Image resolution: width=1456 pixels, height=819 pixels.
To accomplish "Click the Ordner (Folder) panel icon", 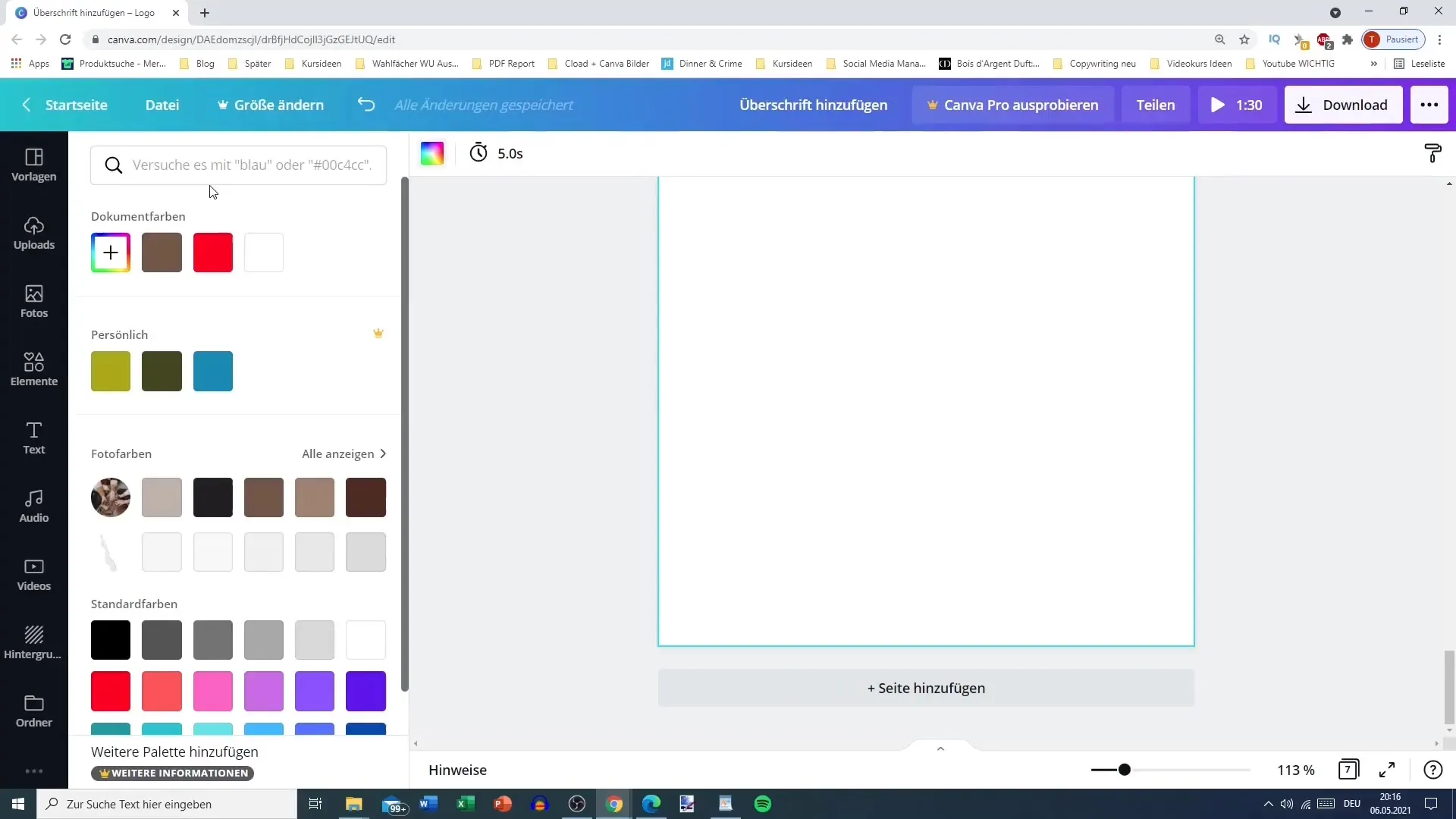I will 33,711.
